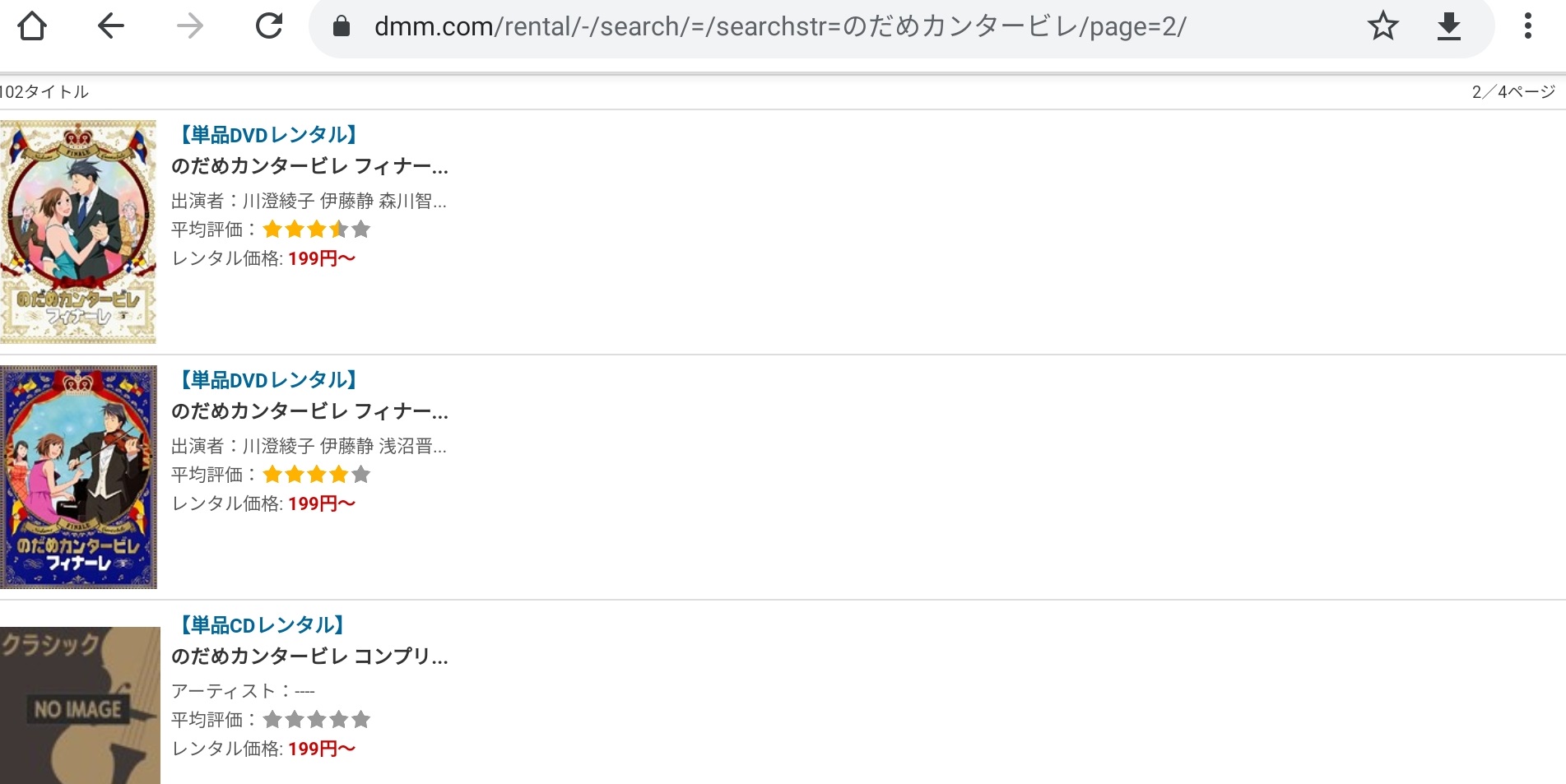The width and height of the screenshot is (1566, 784).
Task: Go to browser home page
Action: point(32,26)
